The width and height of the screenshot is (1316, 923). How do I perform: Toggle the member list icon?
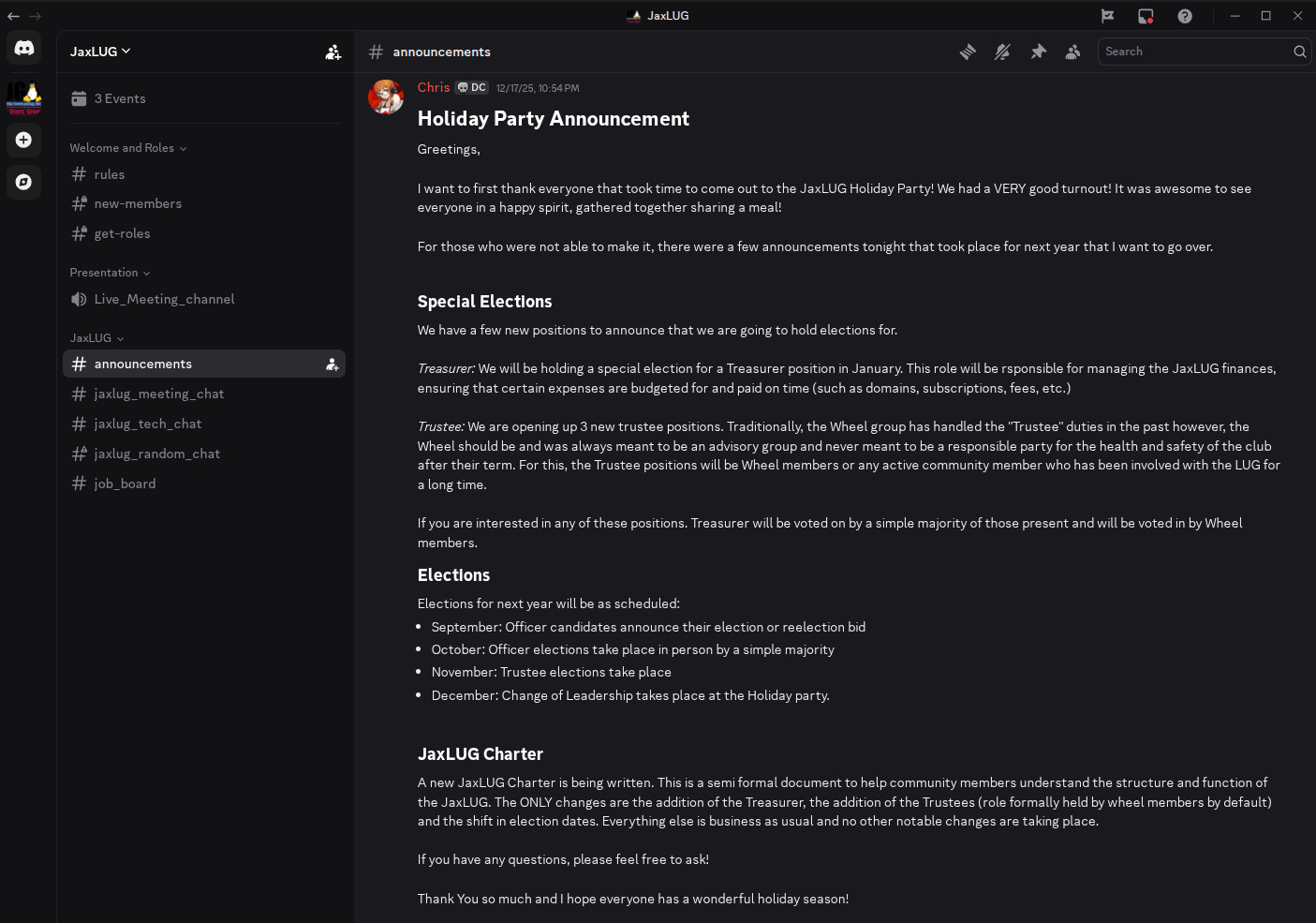[1072, 52]
